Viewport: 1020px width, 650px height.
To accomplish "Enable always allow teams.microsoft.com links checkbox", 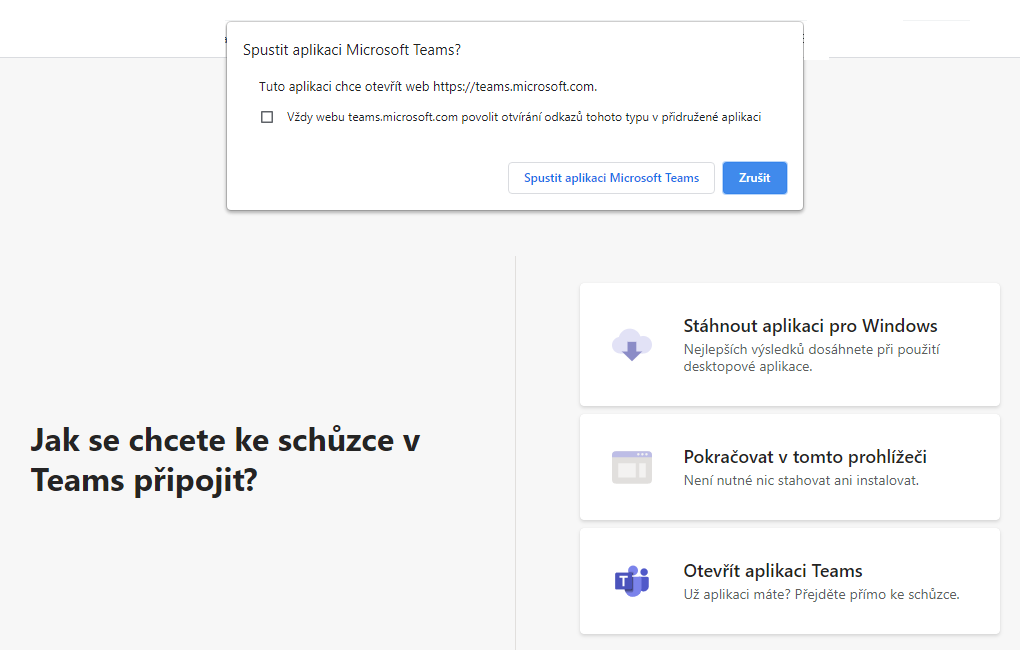I will [x=267, y=117].
